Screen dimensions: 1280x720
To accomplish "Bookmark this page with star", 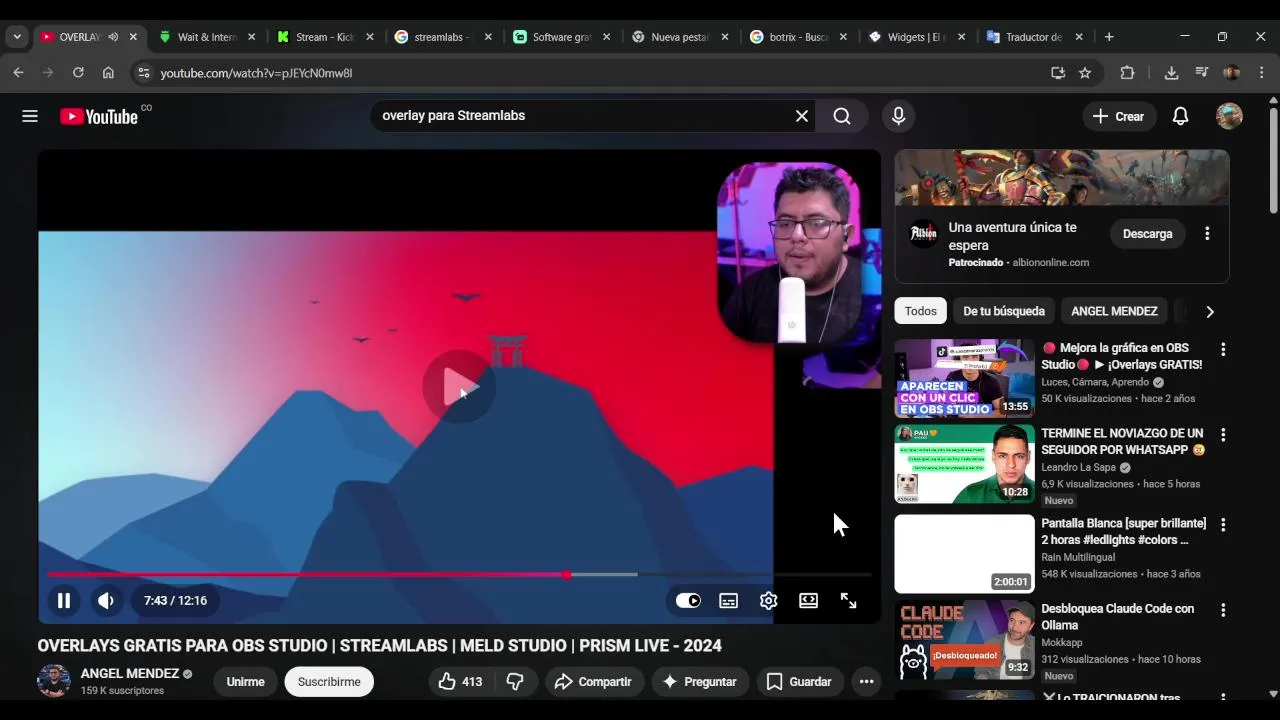I will coord(1085,73).
